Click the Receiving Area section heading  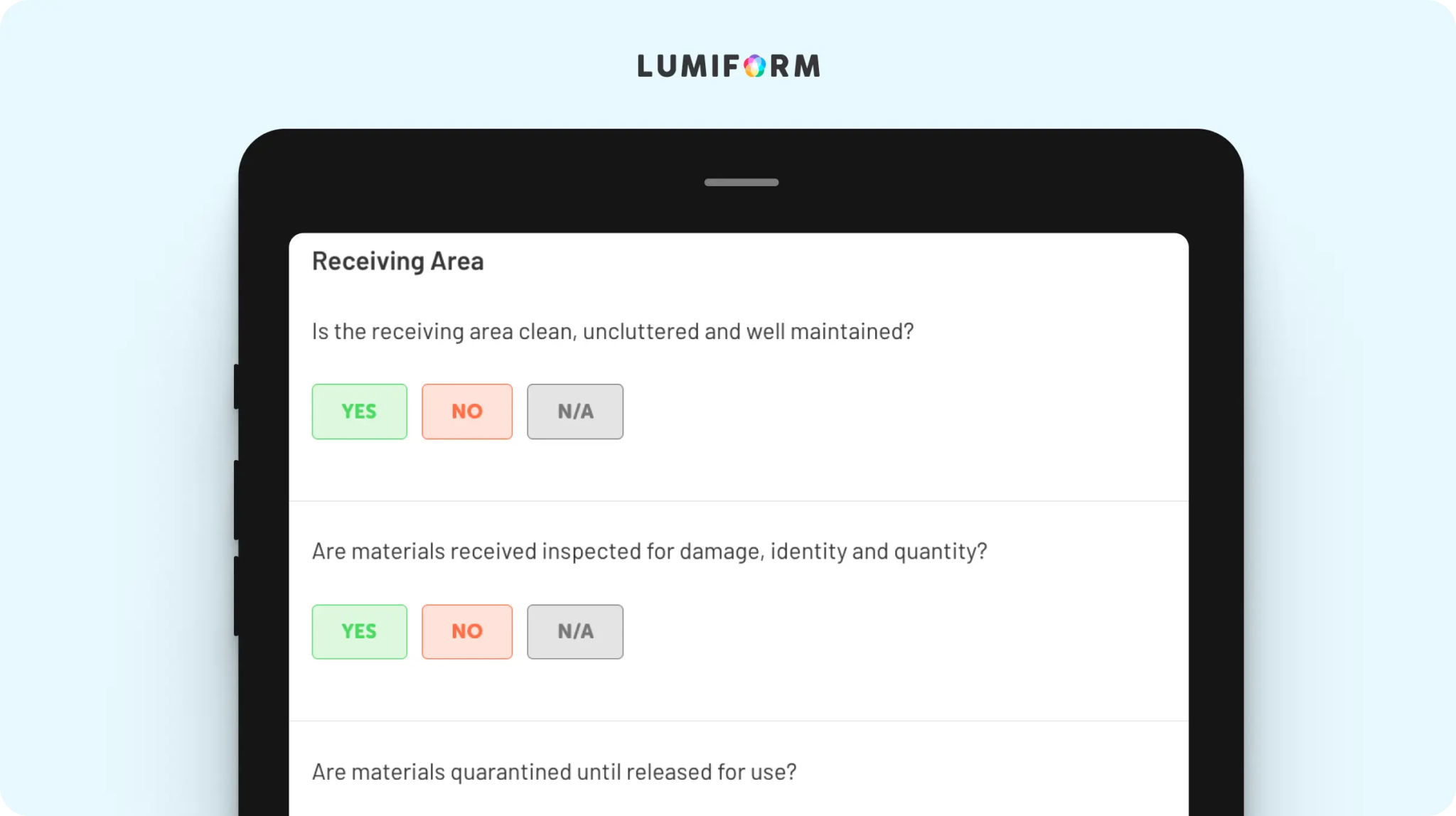[397, 262]
